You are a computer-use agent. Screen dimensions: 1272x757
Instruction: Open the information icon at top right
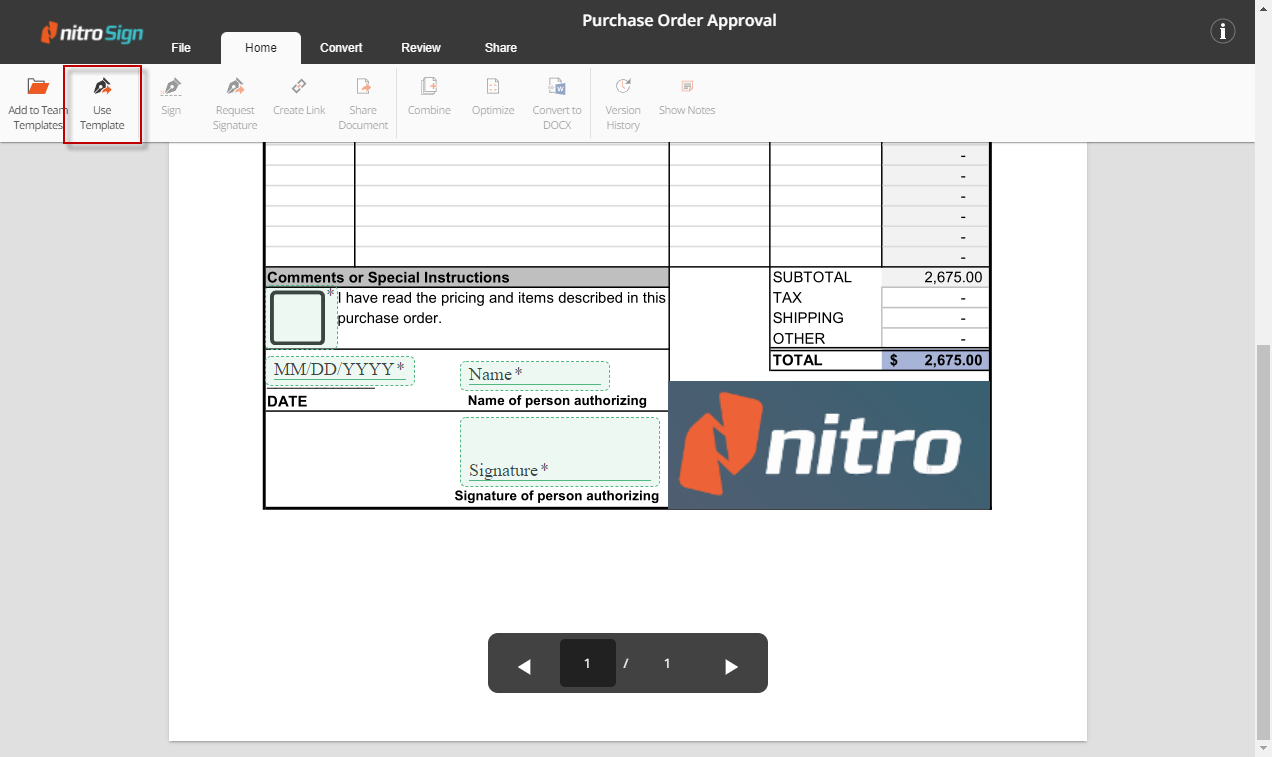pos(1223,31)
